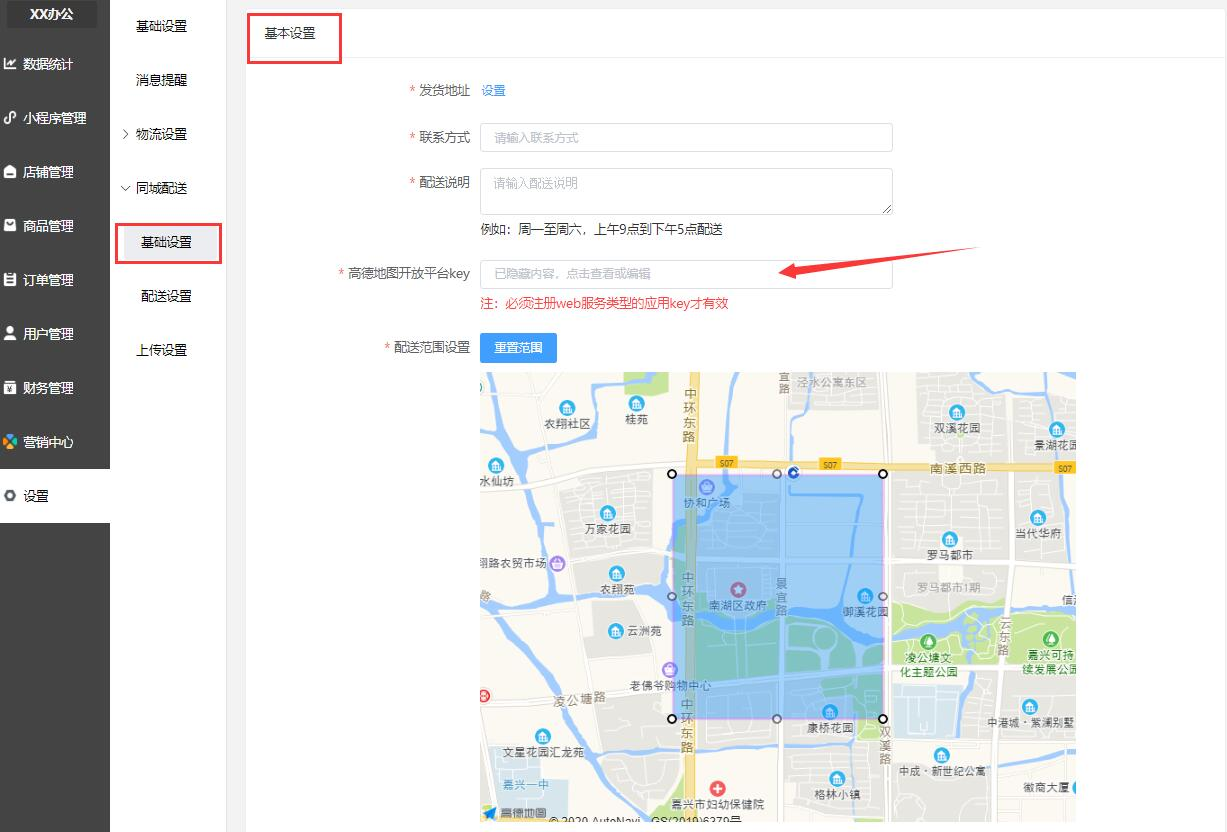Click the 用户管理 person icon
This screenshot has width=1227, height=832.
10,333
